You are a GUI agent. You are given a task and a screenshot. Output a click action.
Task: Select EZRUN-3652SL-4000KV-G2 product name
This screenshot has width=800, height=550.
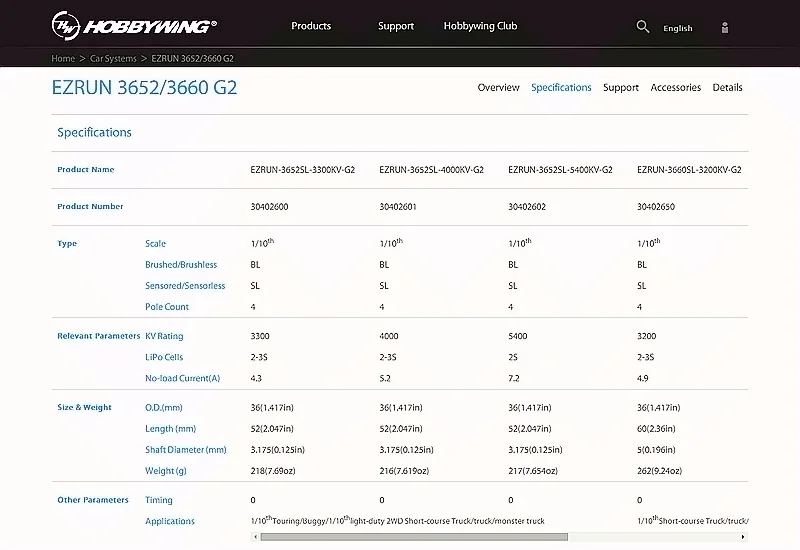[432, 170]
